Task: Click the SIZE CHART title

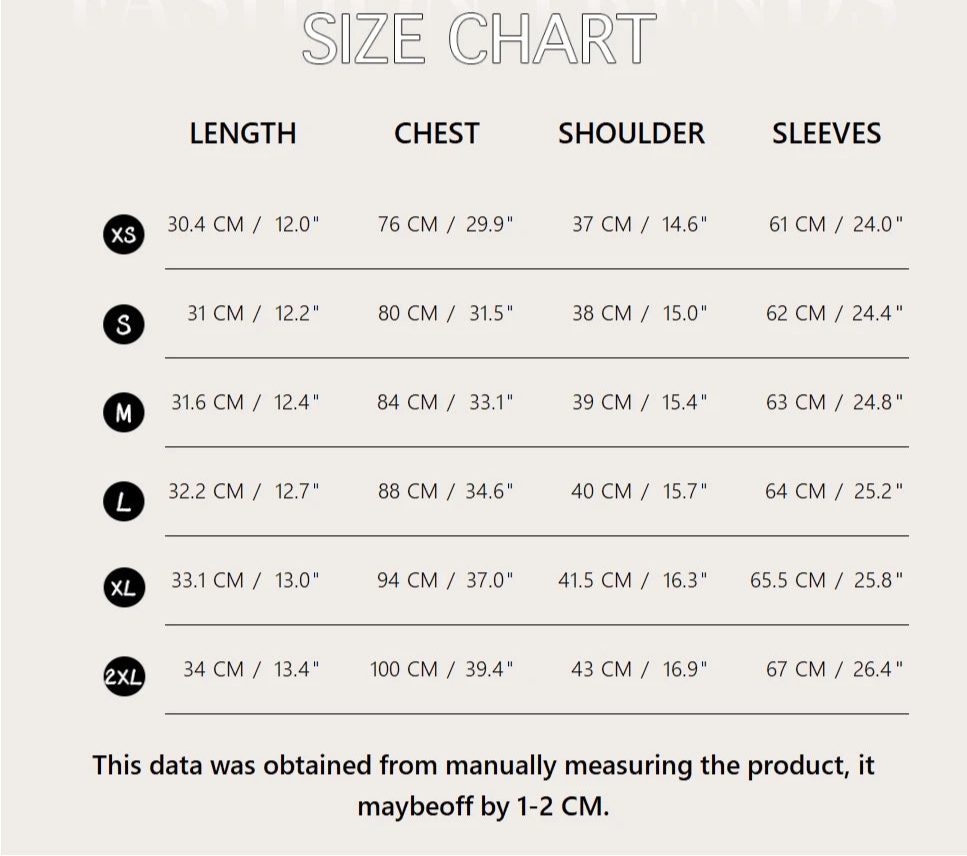Action: 479,38
